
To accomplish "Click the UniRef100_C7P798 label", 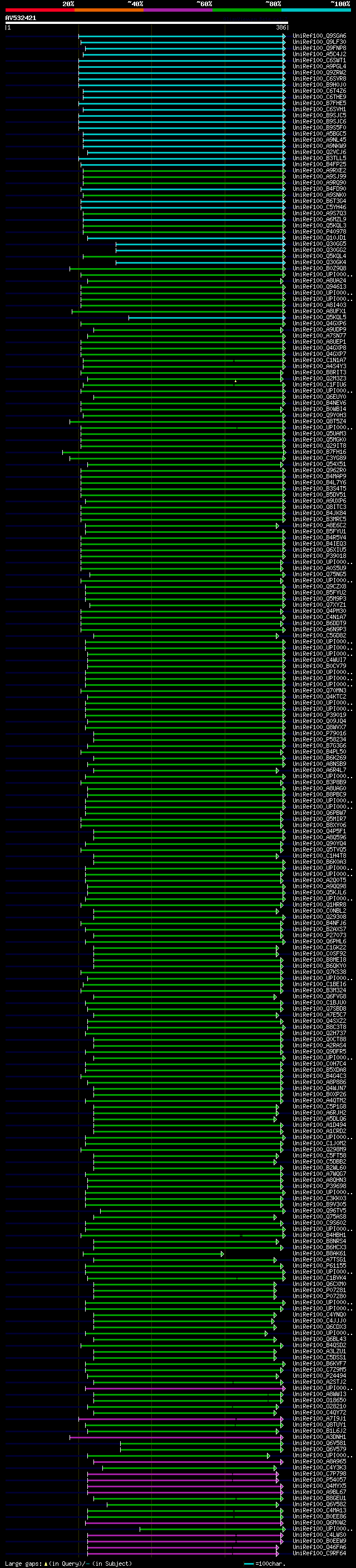I will (319, 1473).
